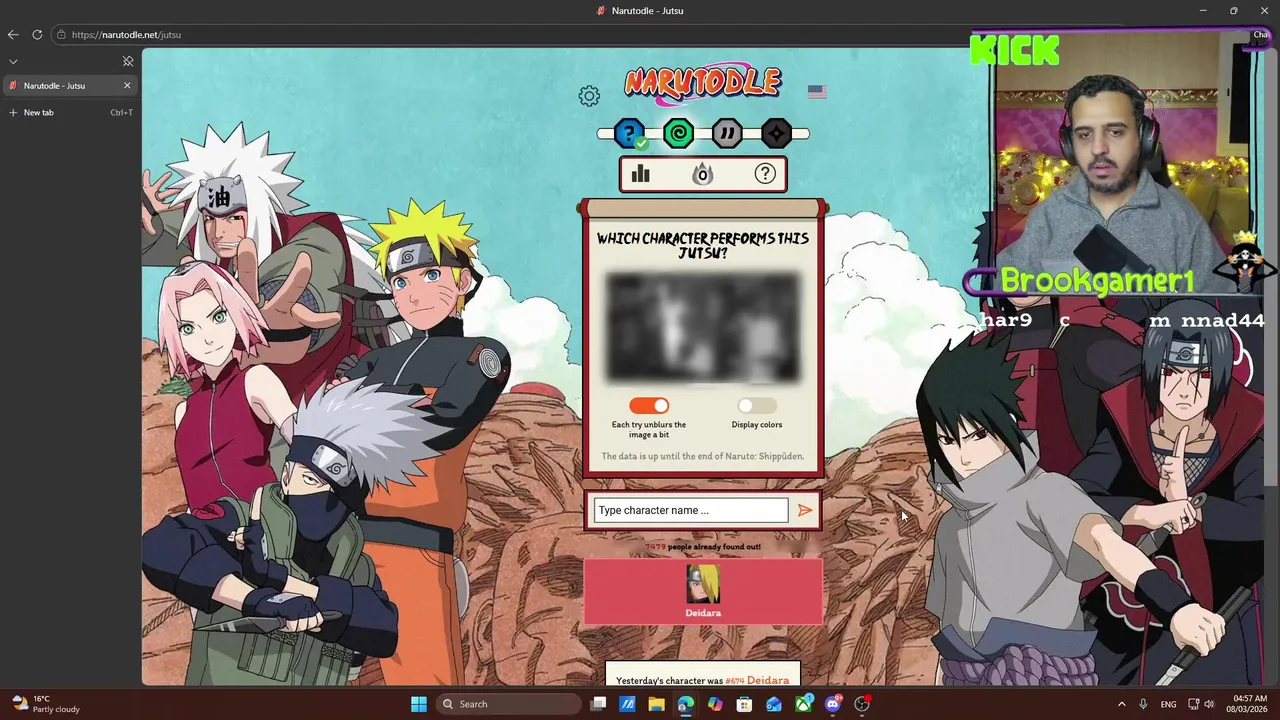
Task: Focus the 'Type character name' input field
Action: tap(691, 510)
